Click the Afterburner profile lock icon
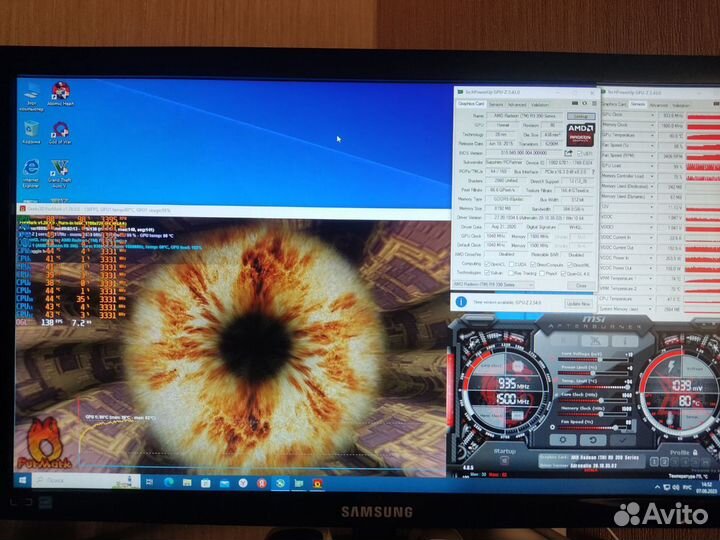Screen dimensions: 720x540 [x=695, y=452]
